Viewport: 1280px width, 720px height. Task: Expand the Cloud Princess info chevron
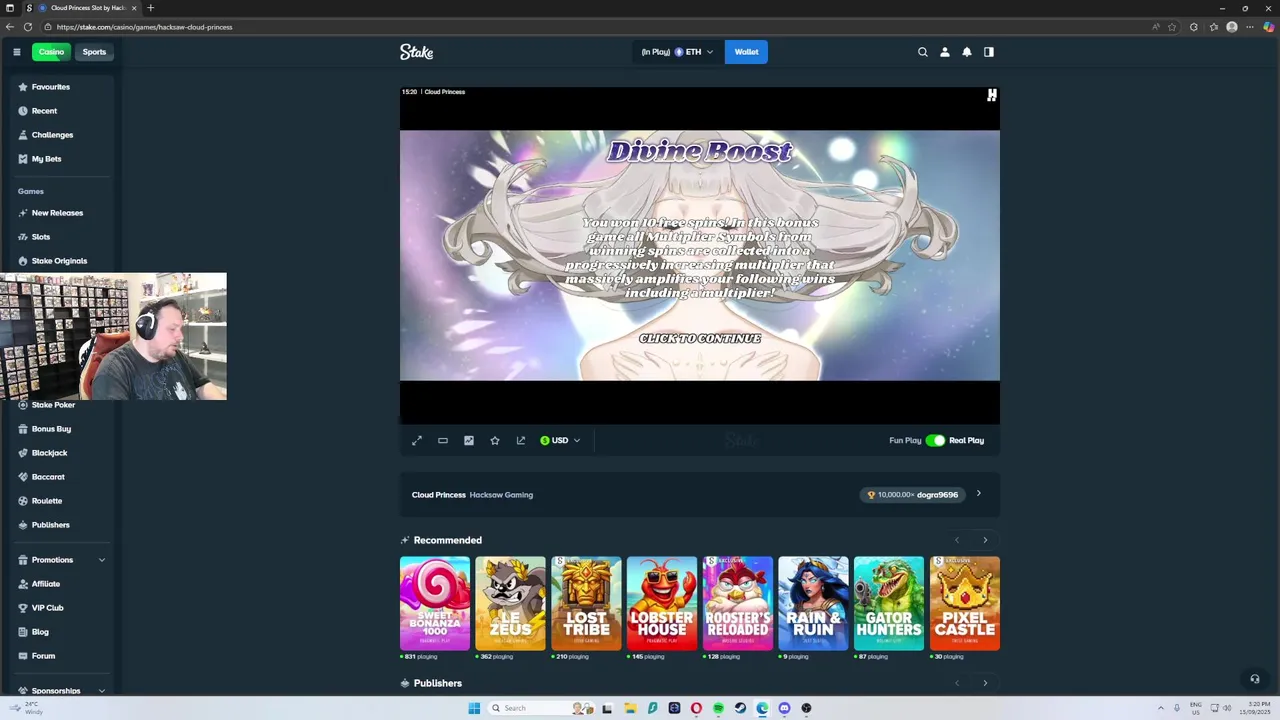pos(978,494)
